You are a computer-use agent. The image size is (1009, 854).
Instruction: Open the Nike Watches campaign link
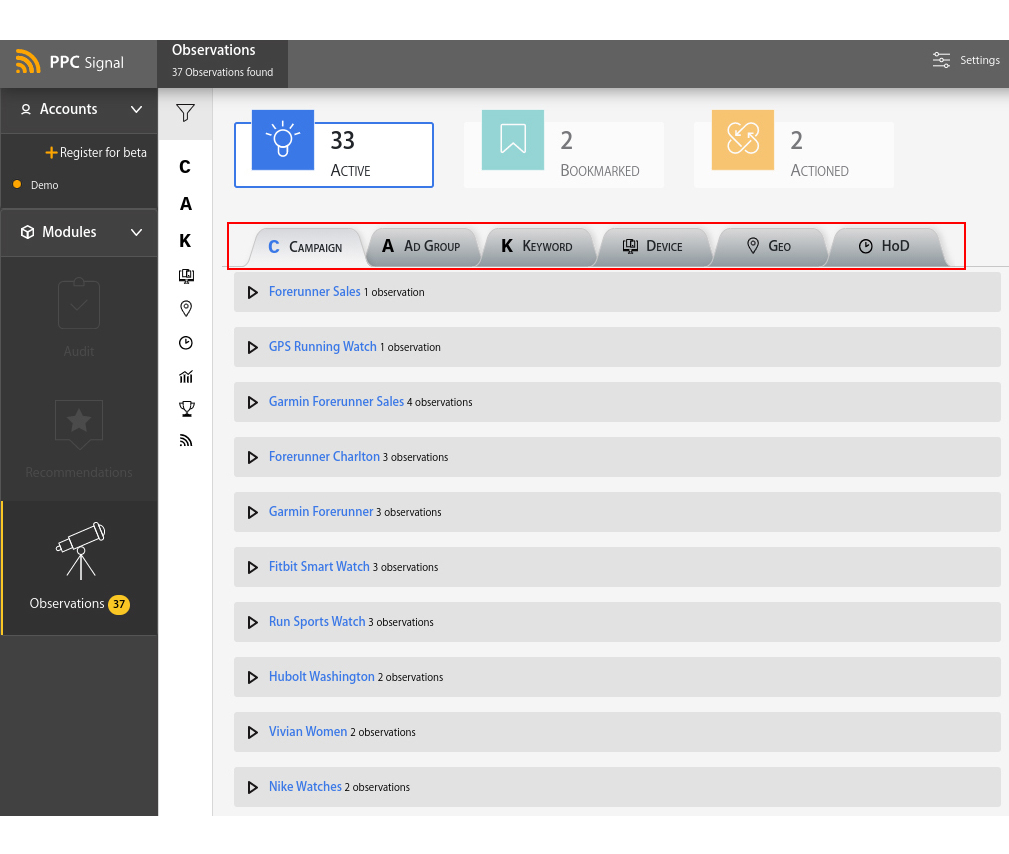tap(305, 787)
